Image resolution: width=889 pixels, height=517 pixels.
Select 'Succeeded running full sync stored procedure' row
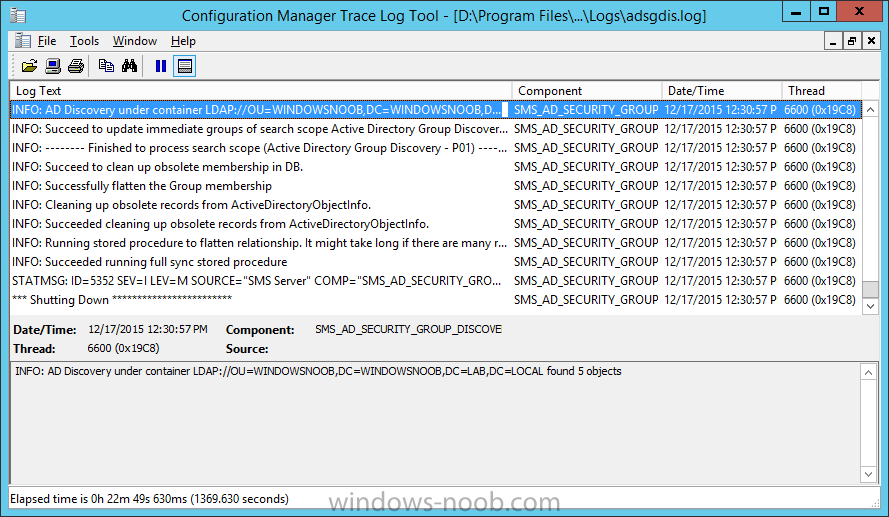tap(435, 262)
